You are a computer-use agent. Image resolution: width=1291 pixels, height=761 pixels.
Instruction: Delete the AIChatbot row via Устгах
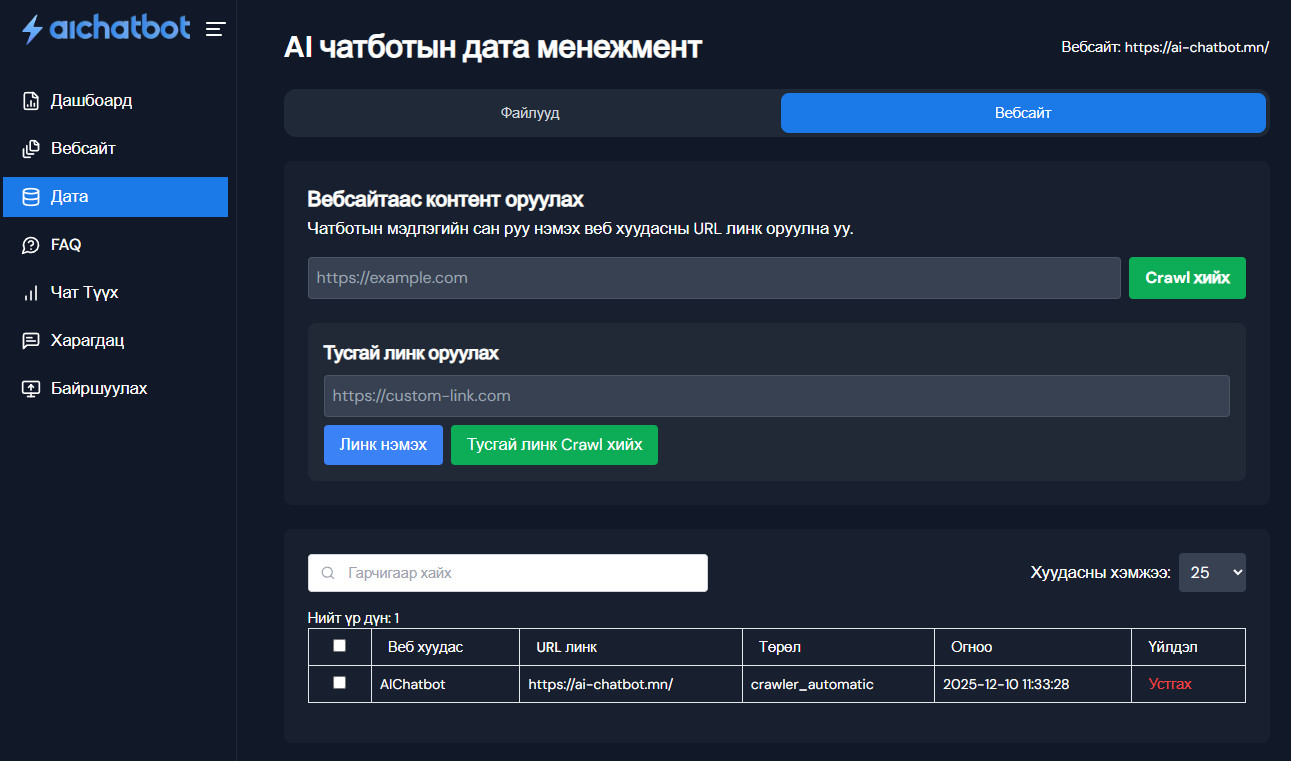click(x=1170, y=684)
